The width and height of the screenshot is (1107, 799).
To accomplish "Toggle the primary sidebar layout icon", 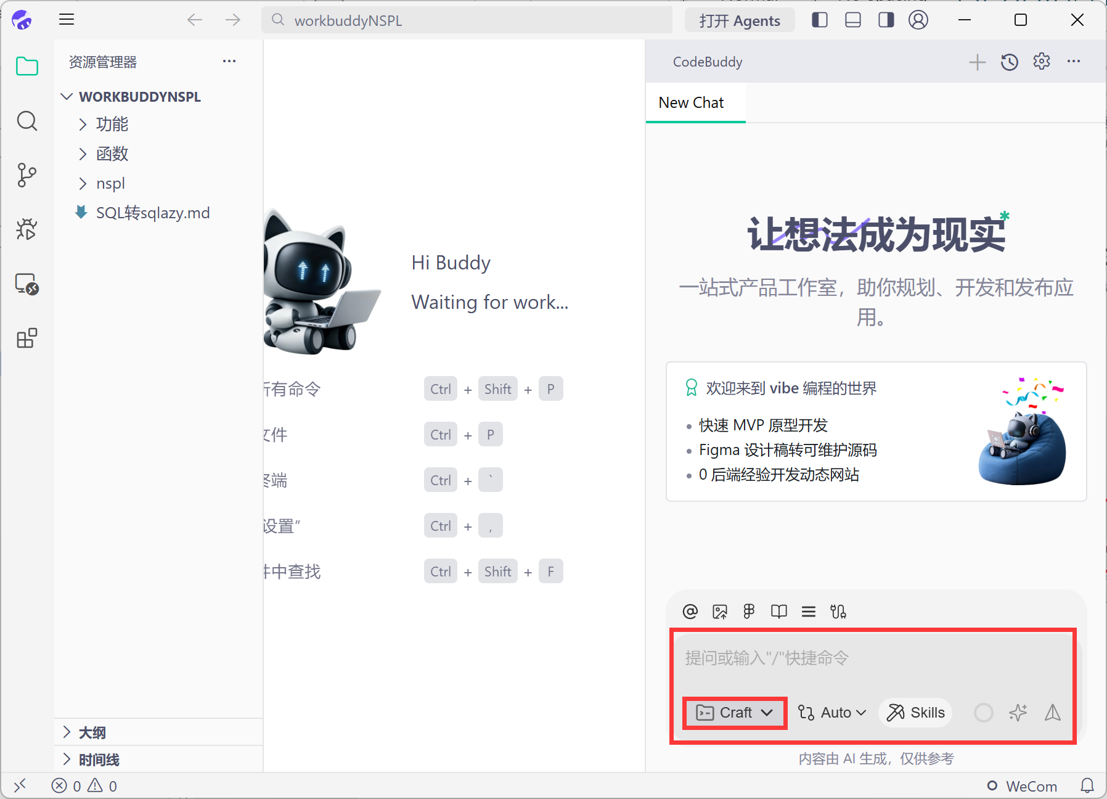I will click(x=820, y=20).
